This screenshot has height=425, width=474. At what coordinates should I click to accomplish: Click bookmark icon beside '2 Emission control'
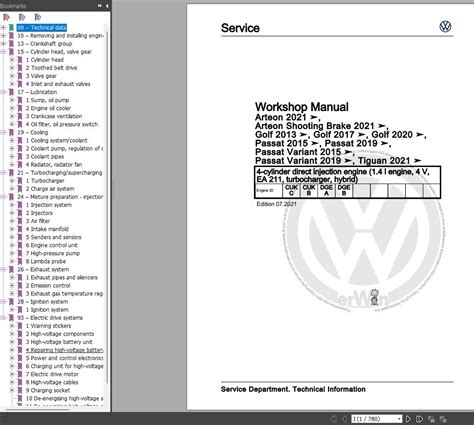click(x=20, y=286)
